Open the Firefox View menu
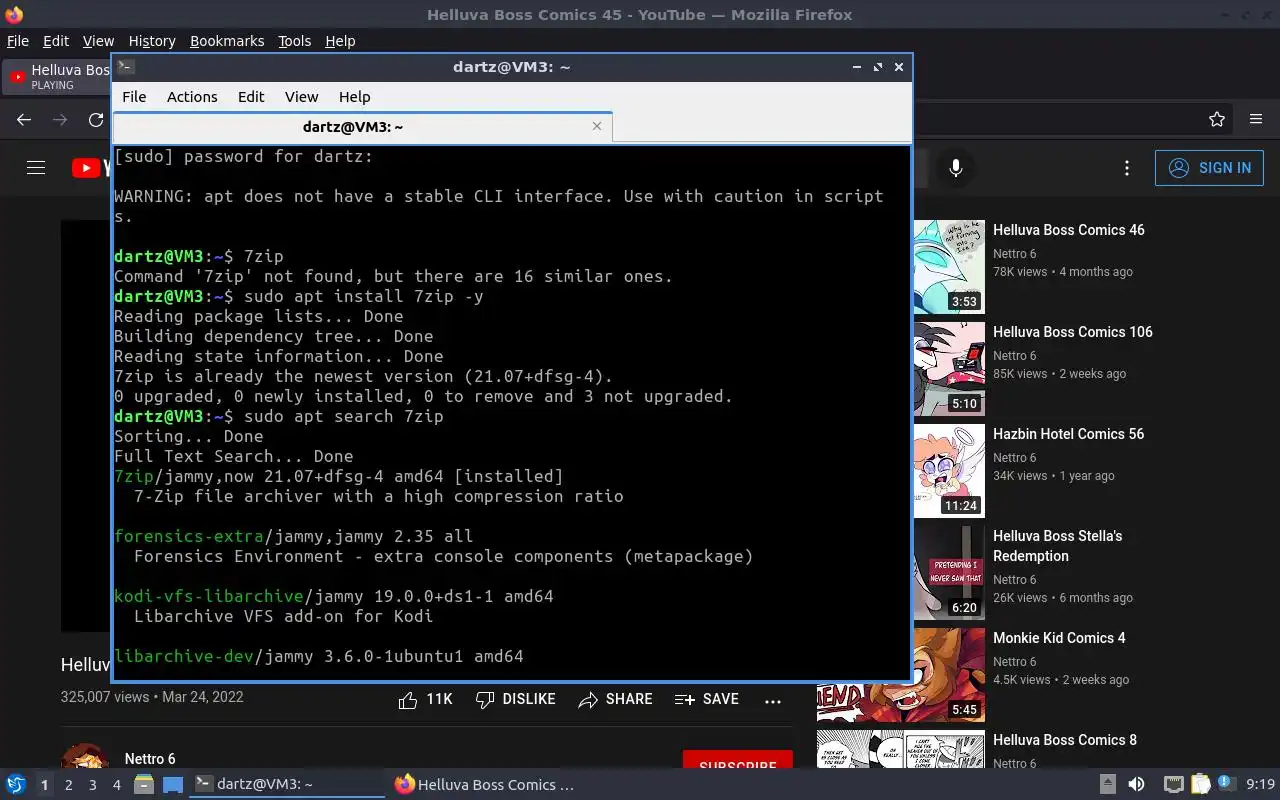 pos(98,41)
